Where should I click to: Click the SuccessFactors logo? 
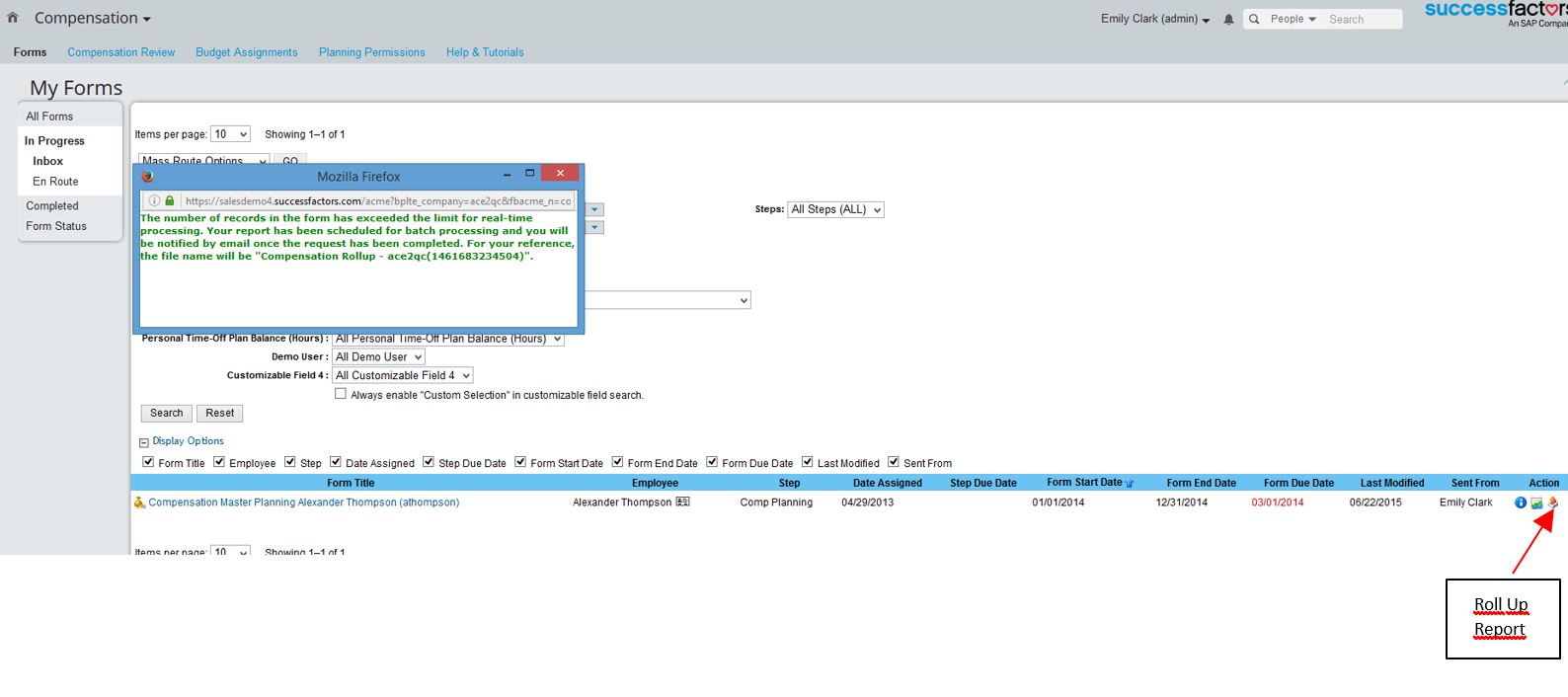(1495, 14)
